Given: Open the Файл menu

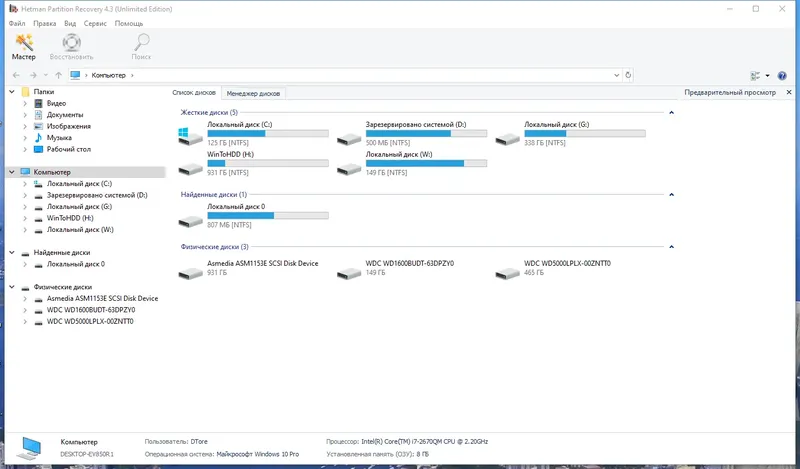Looking at the screenshot, I should pyautogui.click(x=17, y=23).
